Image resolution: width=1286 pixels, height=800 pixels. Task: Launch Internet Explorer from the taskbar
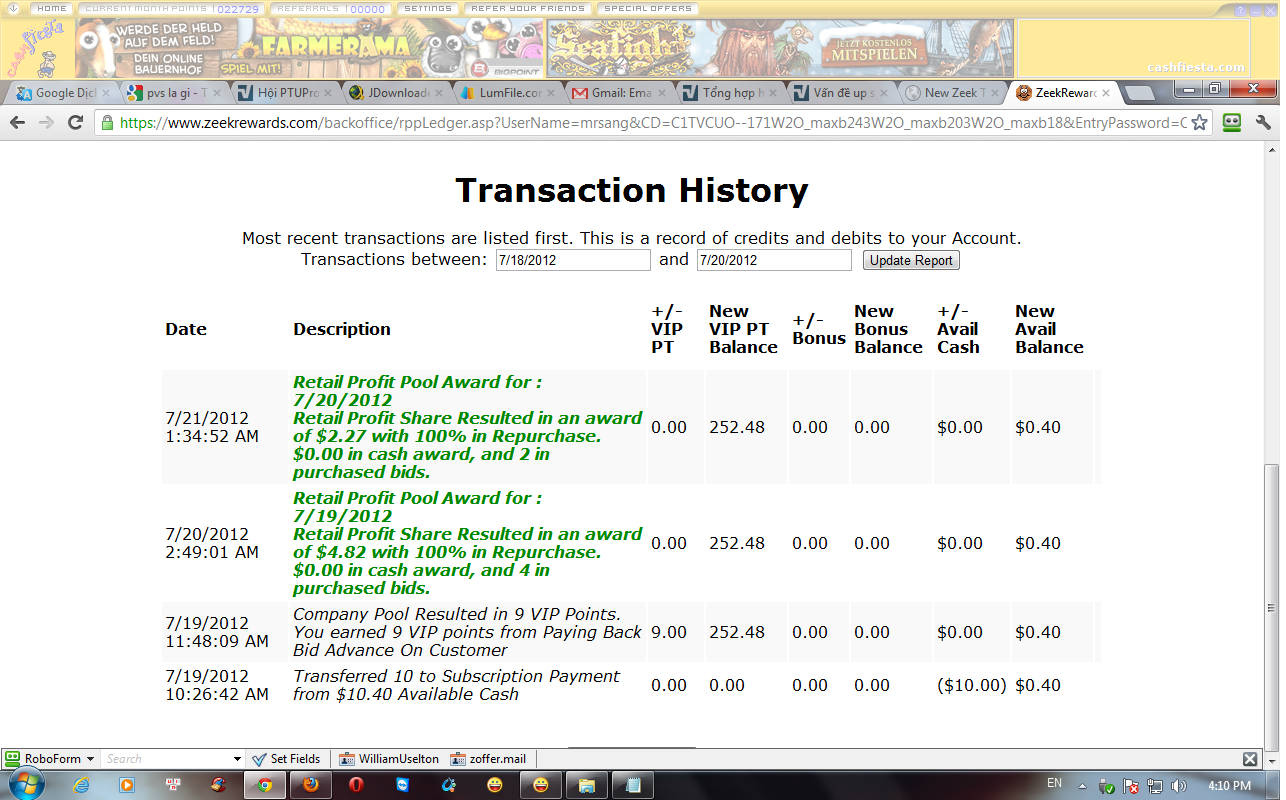click(83, 785)
